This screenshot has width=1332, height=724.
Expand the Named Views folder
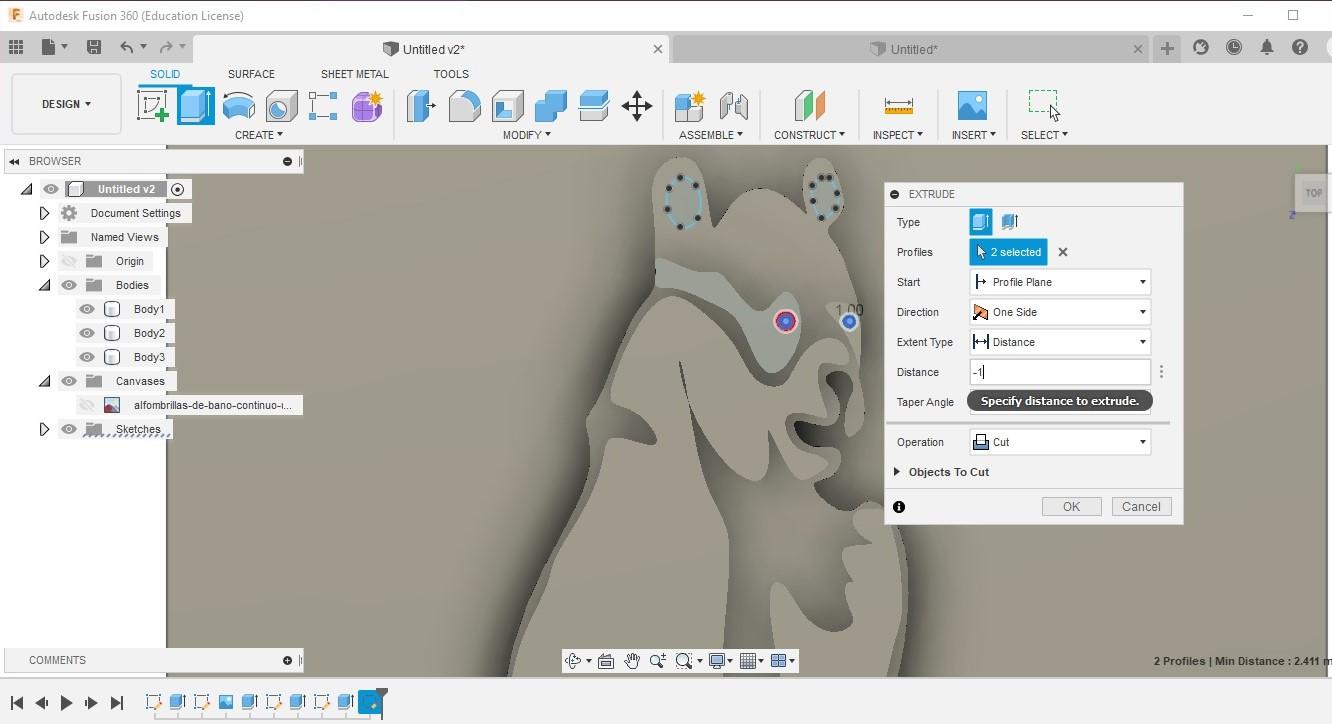pos(44,237)
